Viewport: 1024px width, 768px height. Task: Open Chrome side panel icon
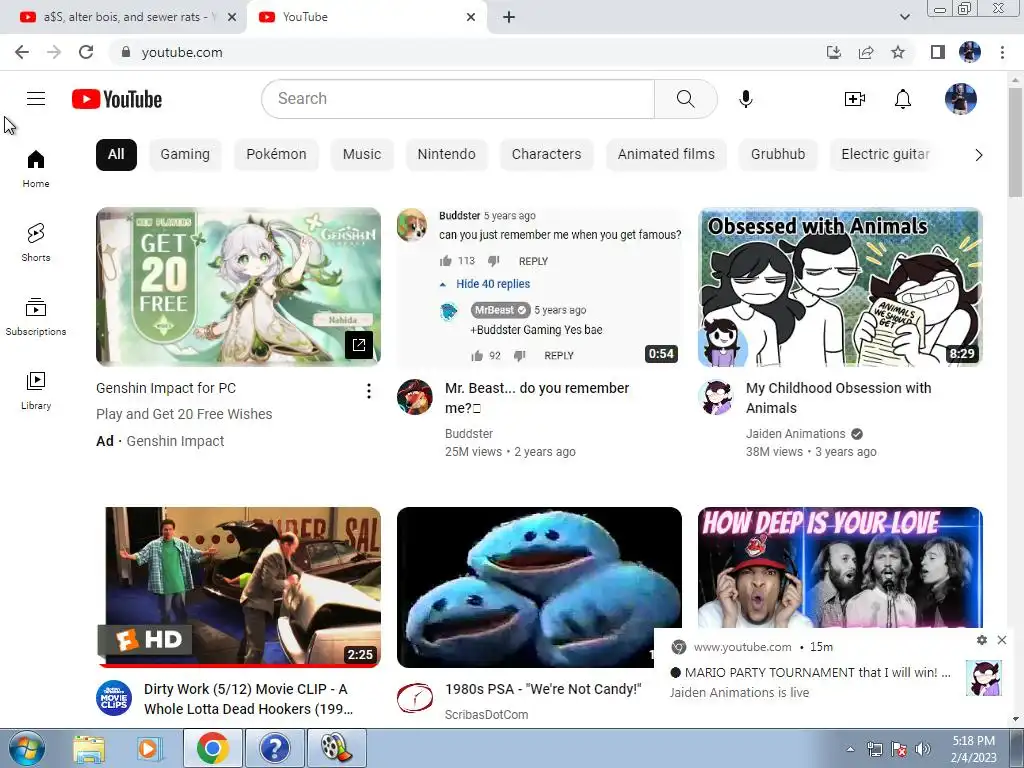click(x=938, y=52)
